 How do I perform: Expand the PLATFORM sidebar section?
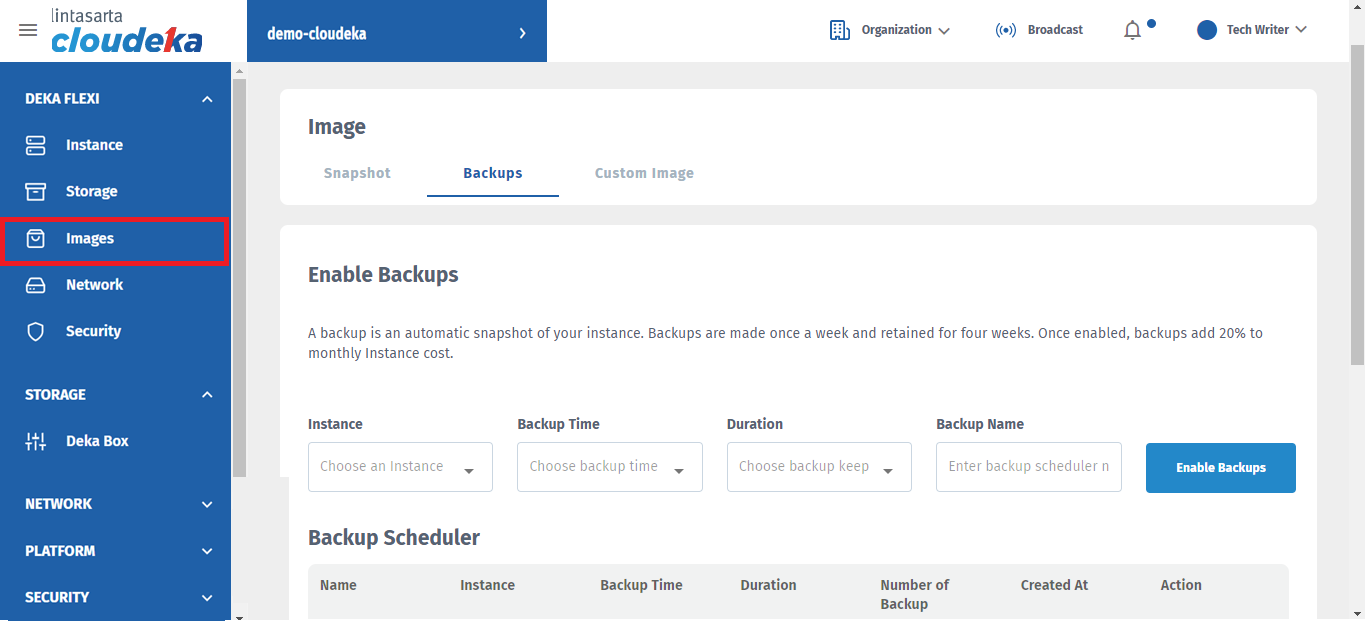(x=207, y=551)
